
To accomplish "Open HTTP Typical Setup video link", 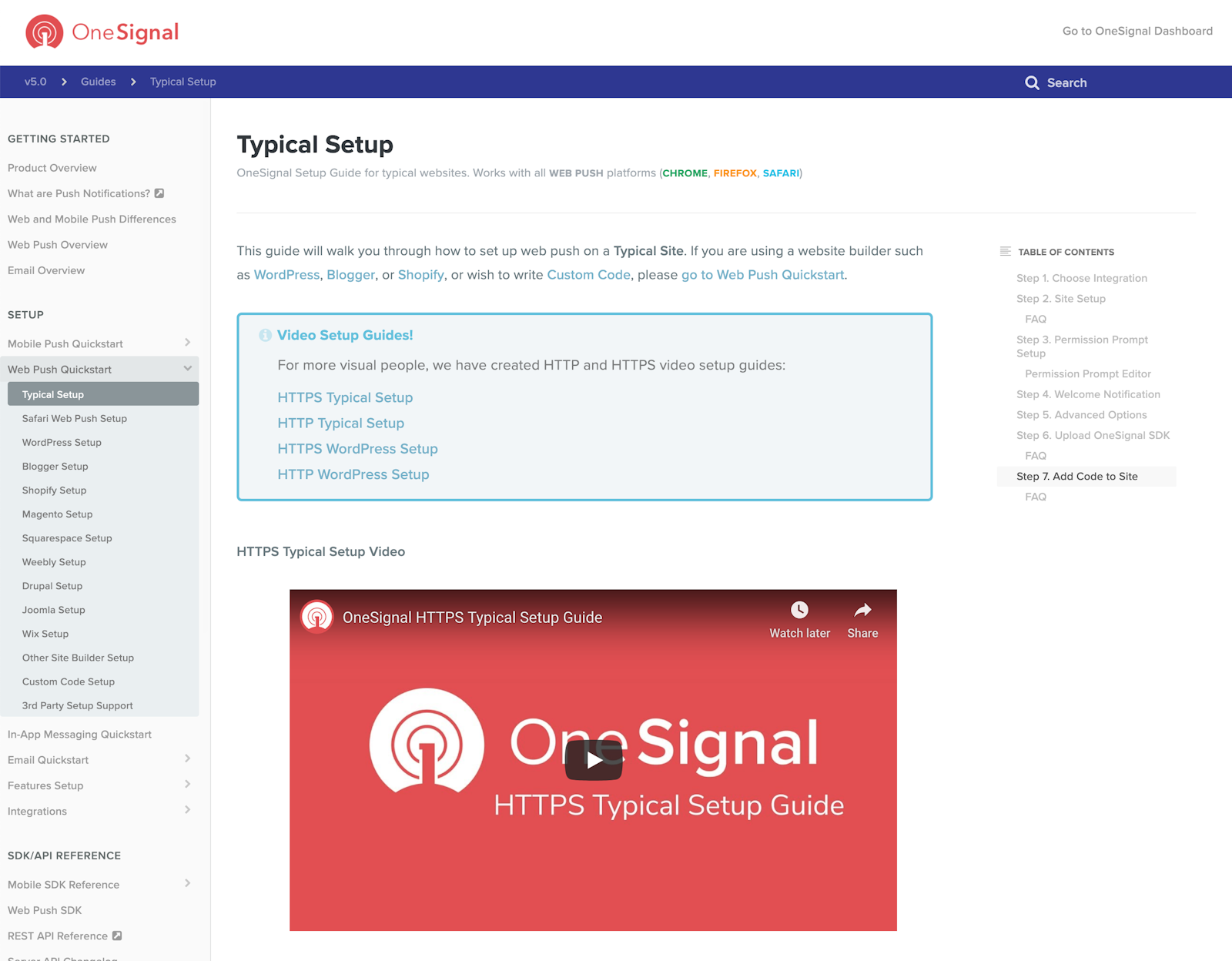I will (x=340, y=423).
